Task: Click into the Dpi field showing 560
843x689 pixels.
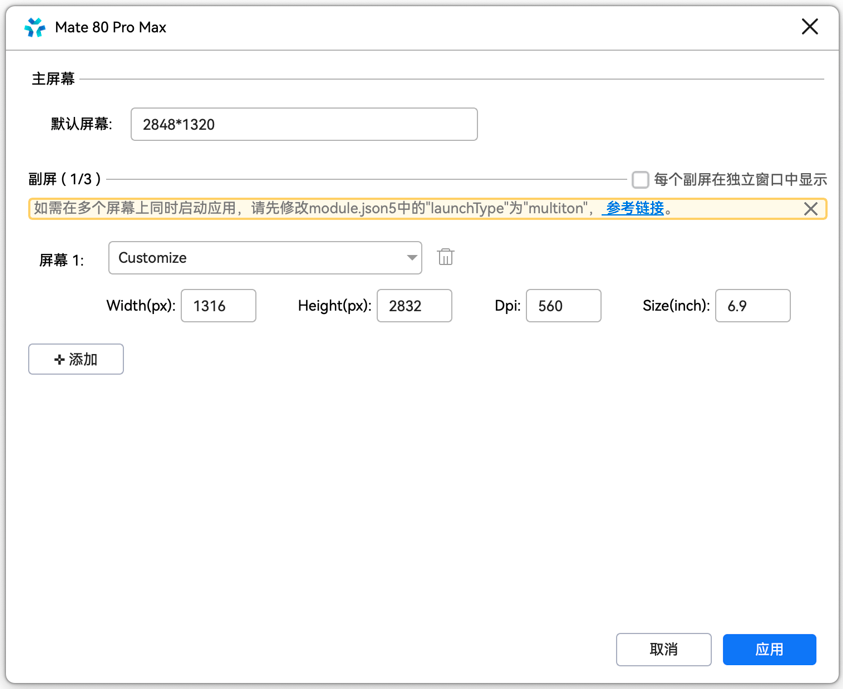Action: (563, 306)
